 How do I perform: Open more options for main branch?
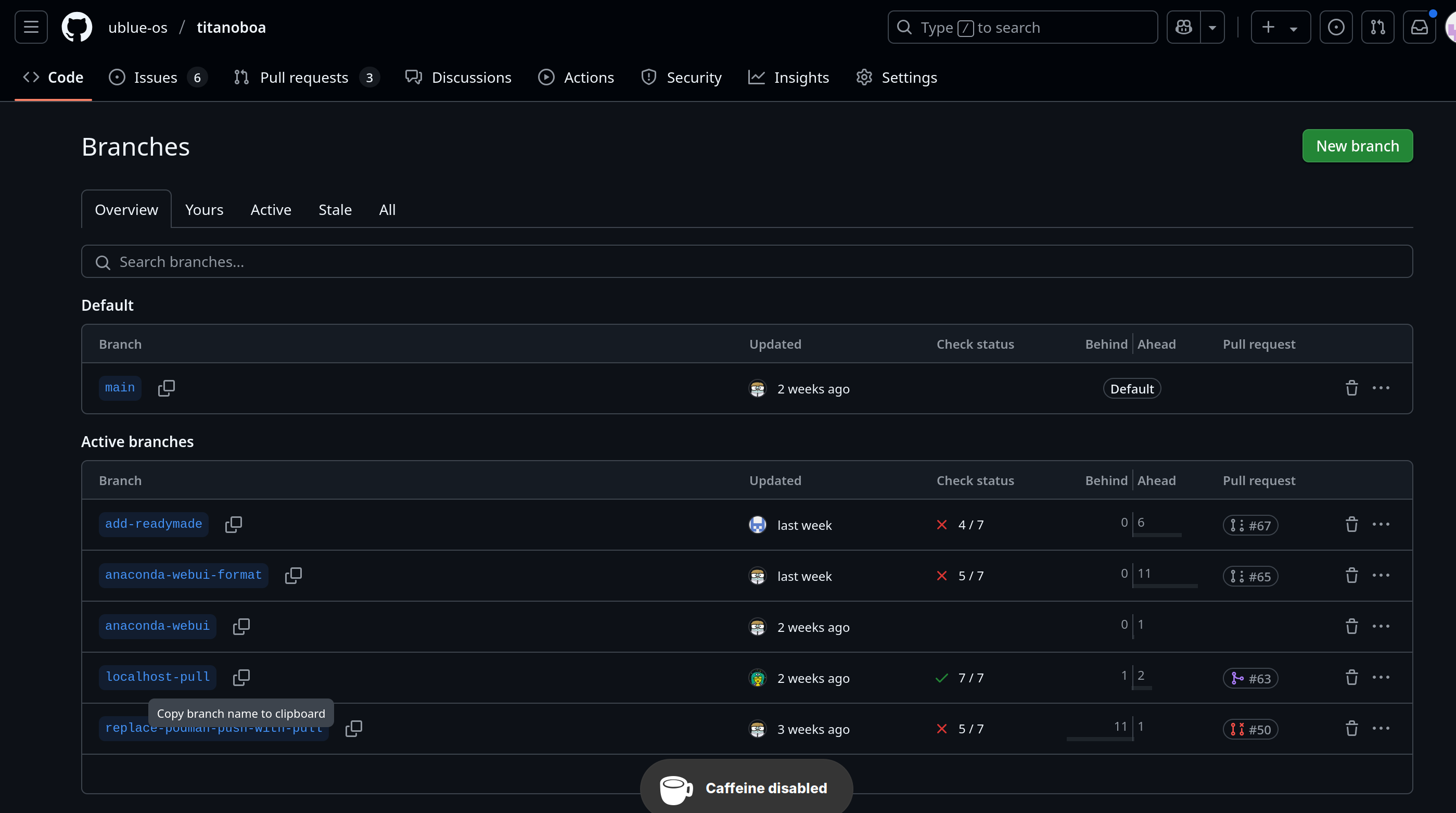pyautogui.click(x=1381, y=388)
